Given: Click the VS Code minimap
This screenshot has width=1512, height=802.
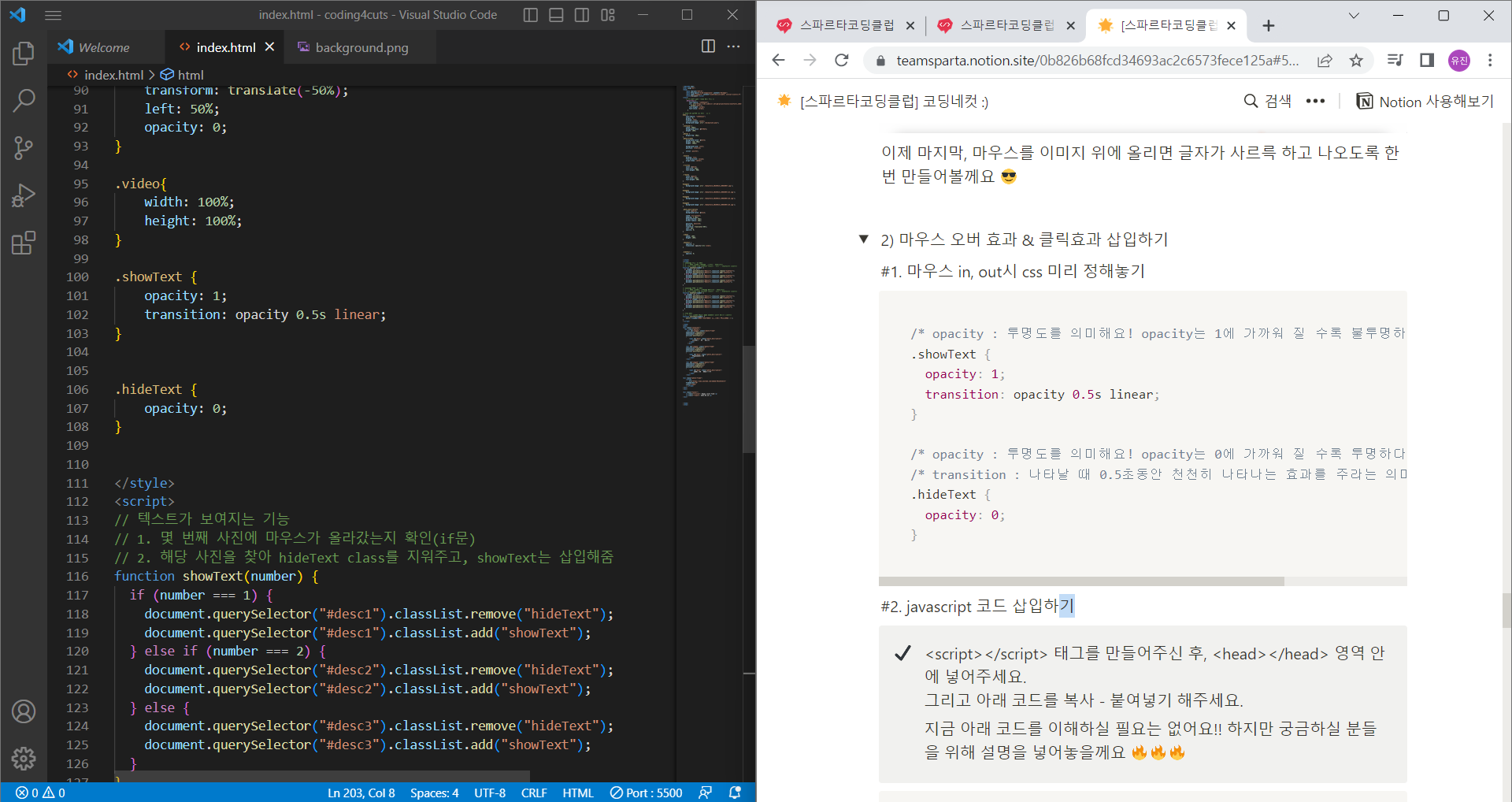Looking at the screenshot, I should click(x=711, y=244).
